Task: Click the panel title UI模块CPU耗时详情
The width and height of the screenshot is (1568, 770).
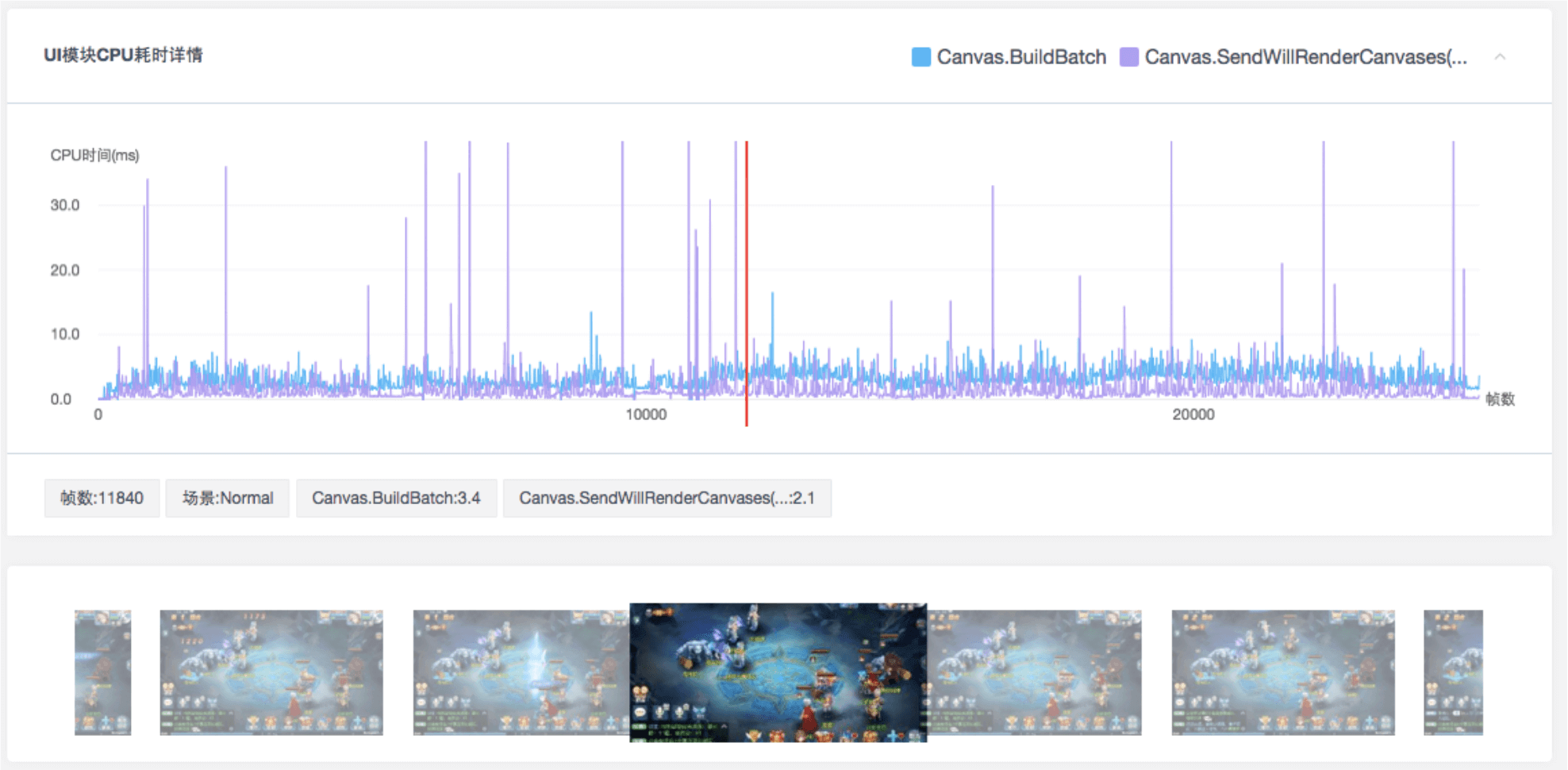Action: pyautogui.click(x=123, y=56)
